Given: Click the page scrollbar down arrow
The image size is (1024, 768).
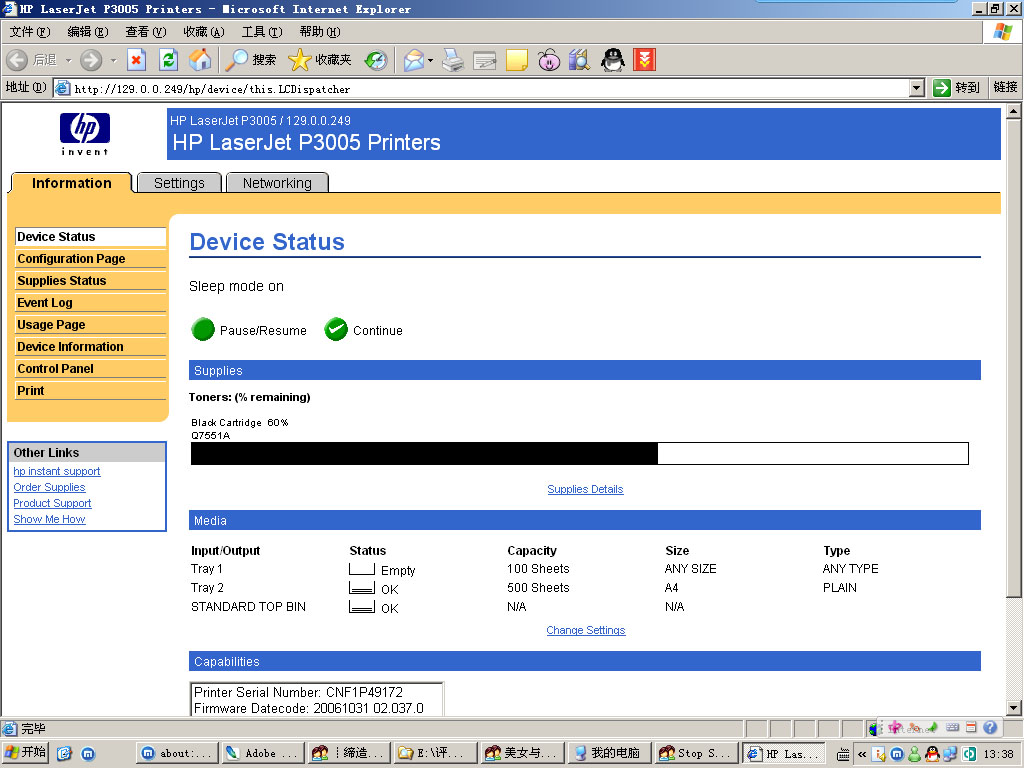Looking at the screenshot, I should [1013, 708].
